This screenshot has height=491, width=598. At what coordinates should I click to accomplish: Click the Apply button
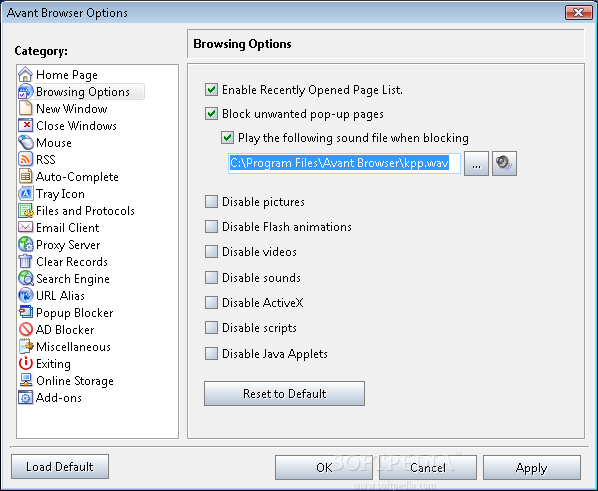pos(532,467)
